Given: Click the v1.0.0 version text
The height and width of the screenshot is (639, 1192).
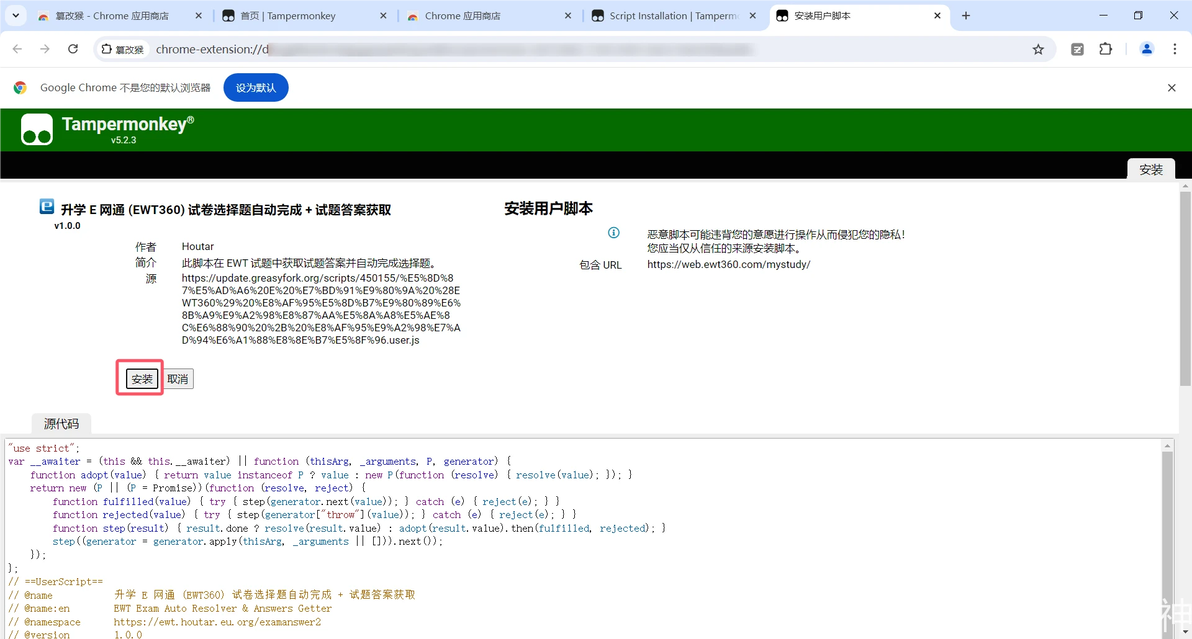Looking at the screenshot, I should pos(67,226).
